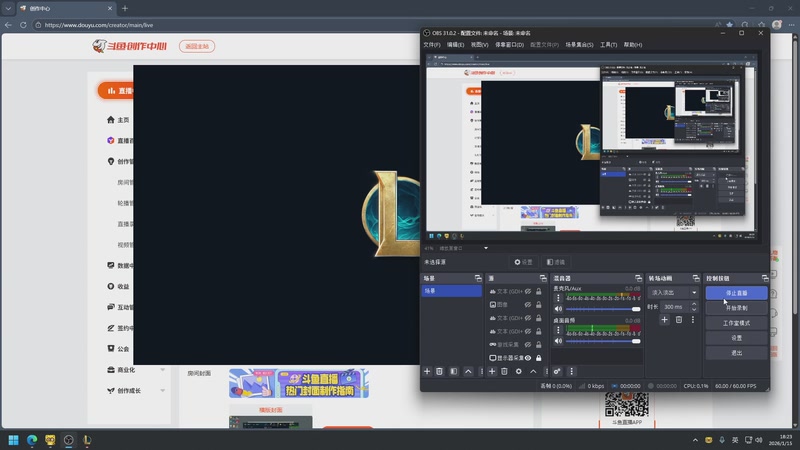Image resolution: width=800 pixels, height=450 pixels.
Task: Select the 场景 entry in scenes list
Action: click(x=452, y=291)
